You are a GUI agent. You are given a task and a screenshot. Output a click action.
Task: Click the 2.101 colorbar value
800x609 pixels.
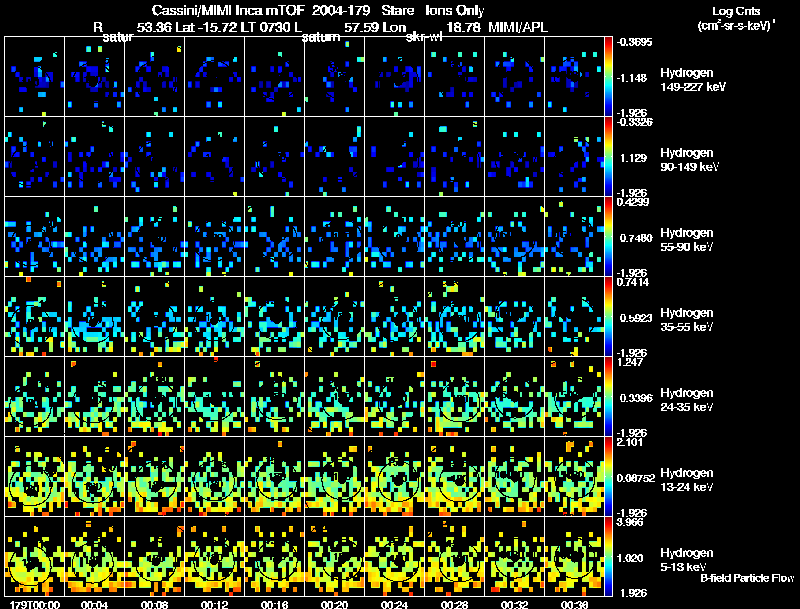630,442
